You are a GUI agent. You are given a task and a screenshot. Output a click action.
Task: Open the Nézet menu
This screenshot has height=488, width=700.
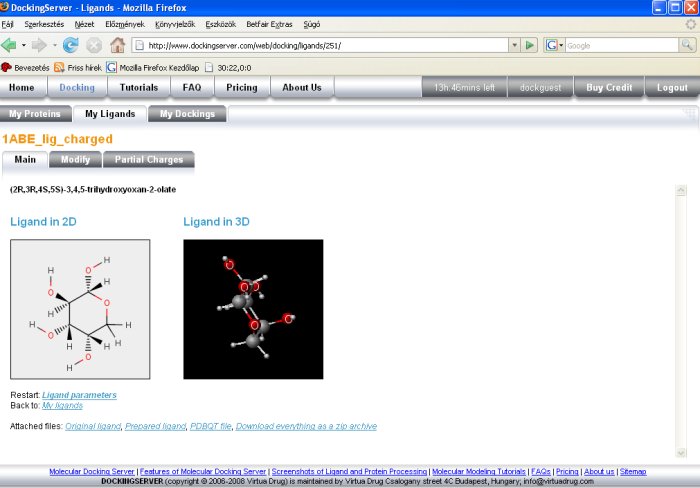(x=84, y=24)
